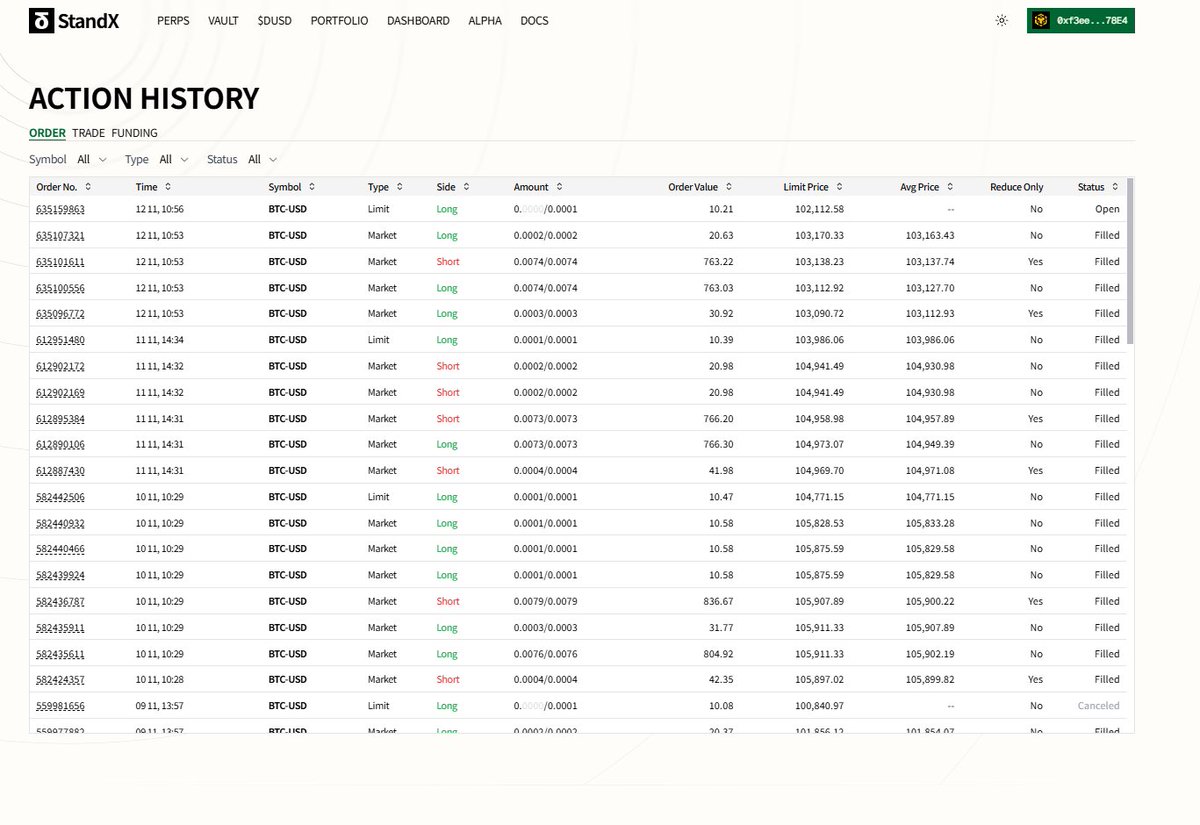
Task: Select the Open status of order 635159863
Action: pos(1107,210)
